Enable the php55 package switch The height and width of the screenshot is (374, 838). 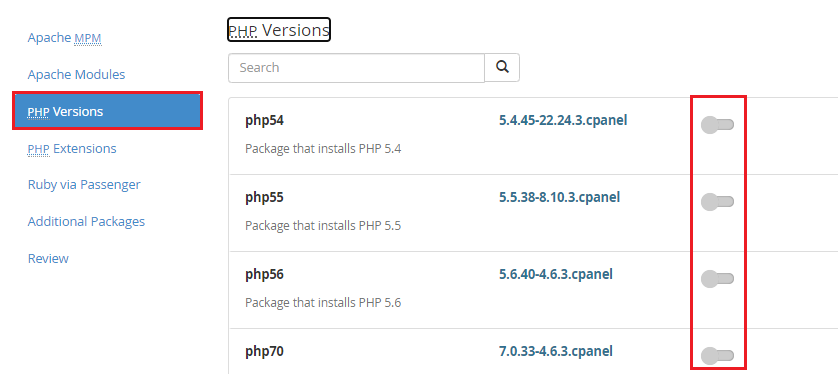pos(717,202)
